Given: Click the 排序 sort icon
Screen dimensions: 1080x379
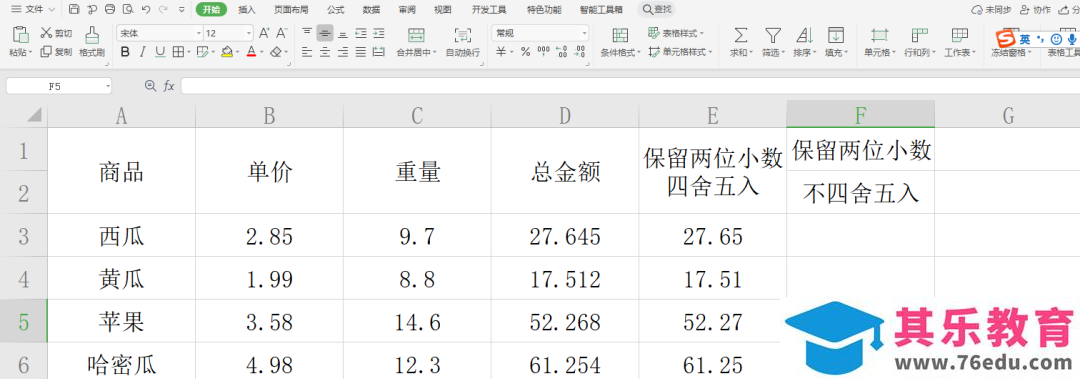Looking at the screenshot, I should click(804, 36).
